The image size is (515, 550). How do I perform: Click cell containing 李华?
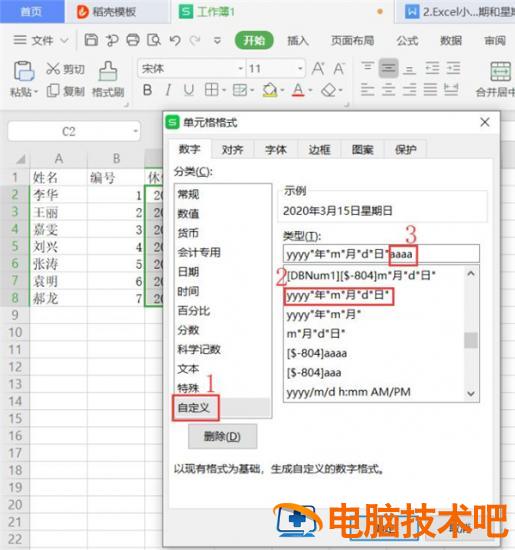click(59, 195)
